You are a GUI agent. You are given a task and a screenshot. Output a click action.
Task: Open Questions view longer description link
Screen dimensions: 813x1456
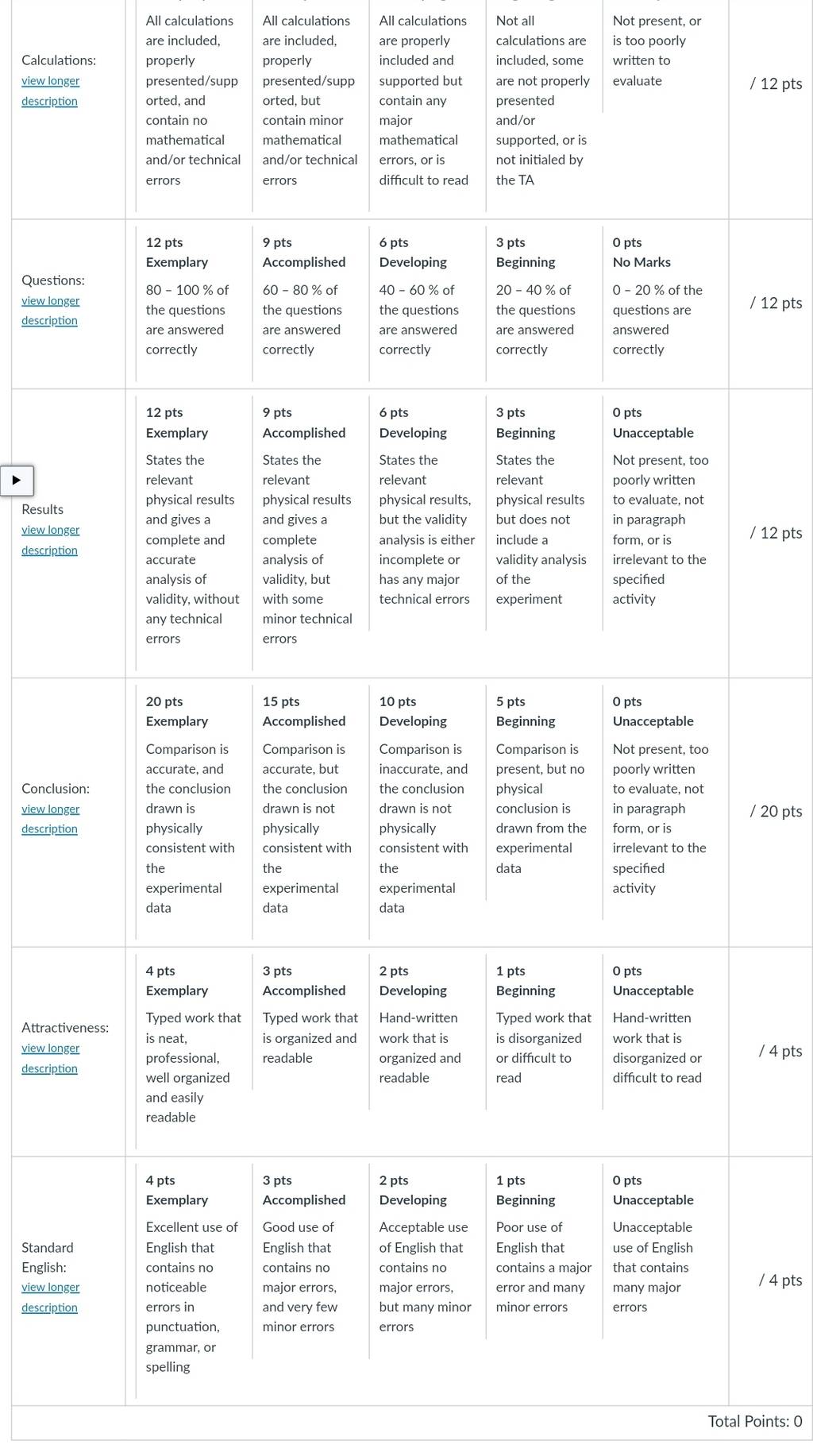[50, 311]
